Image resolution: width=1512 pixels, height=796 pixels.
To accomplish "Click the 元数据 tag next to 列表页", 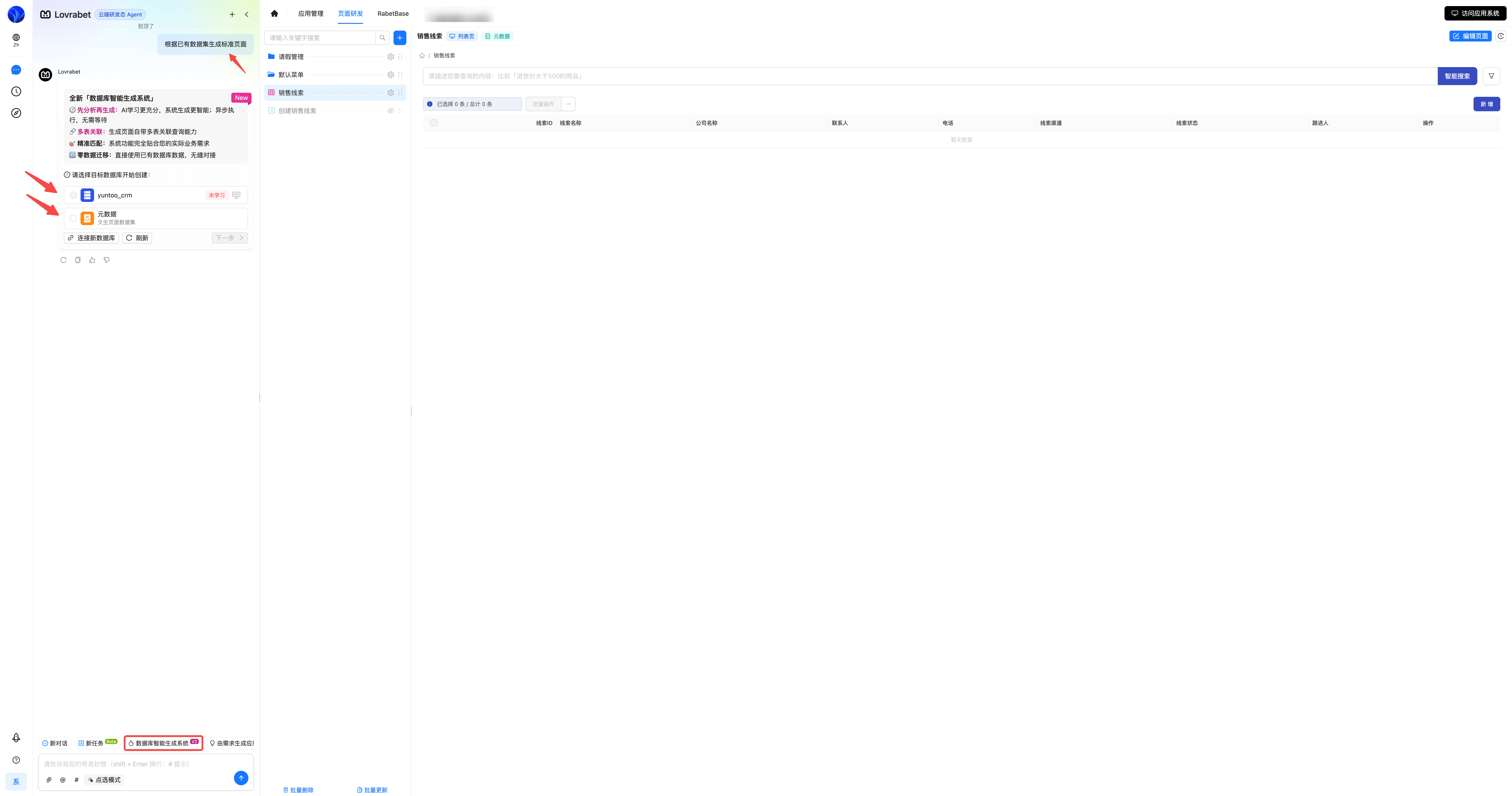I will (498, 36).
